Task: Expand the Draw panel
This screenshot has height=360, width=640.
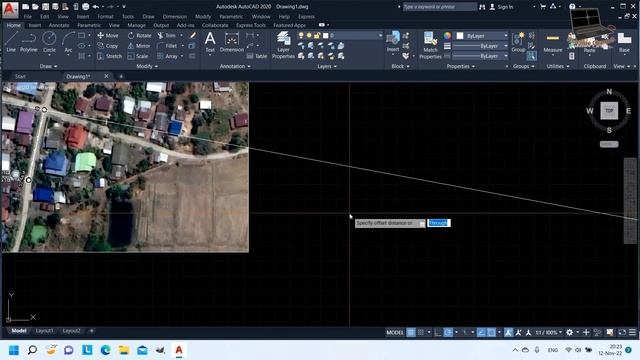Action: click(48, 66)
